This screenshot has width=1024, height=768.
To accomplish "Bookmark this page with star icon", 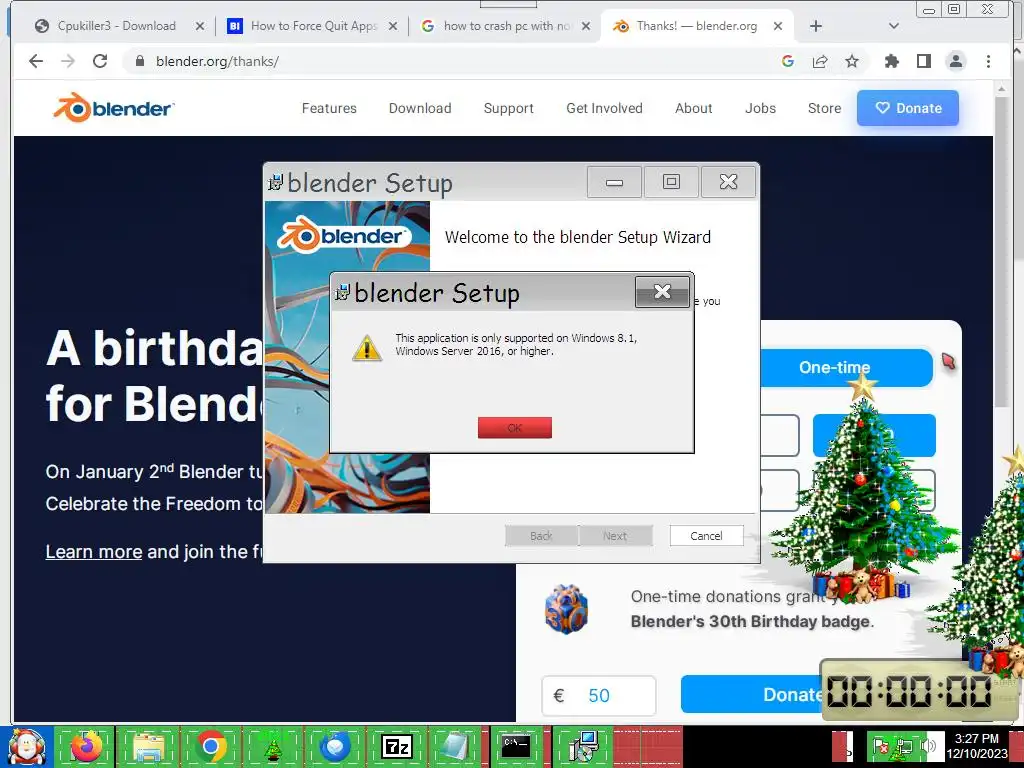I will point(852,61).
